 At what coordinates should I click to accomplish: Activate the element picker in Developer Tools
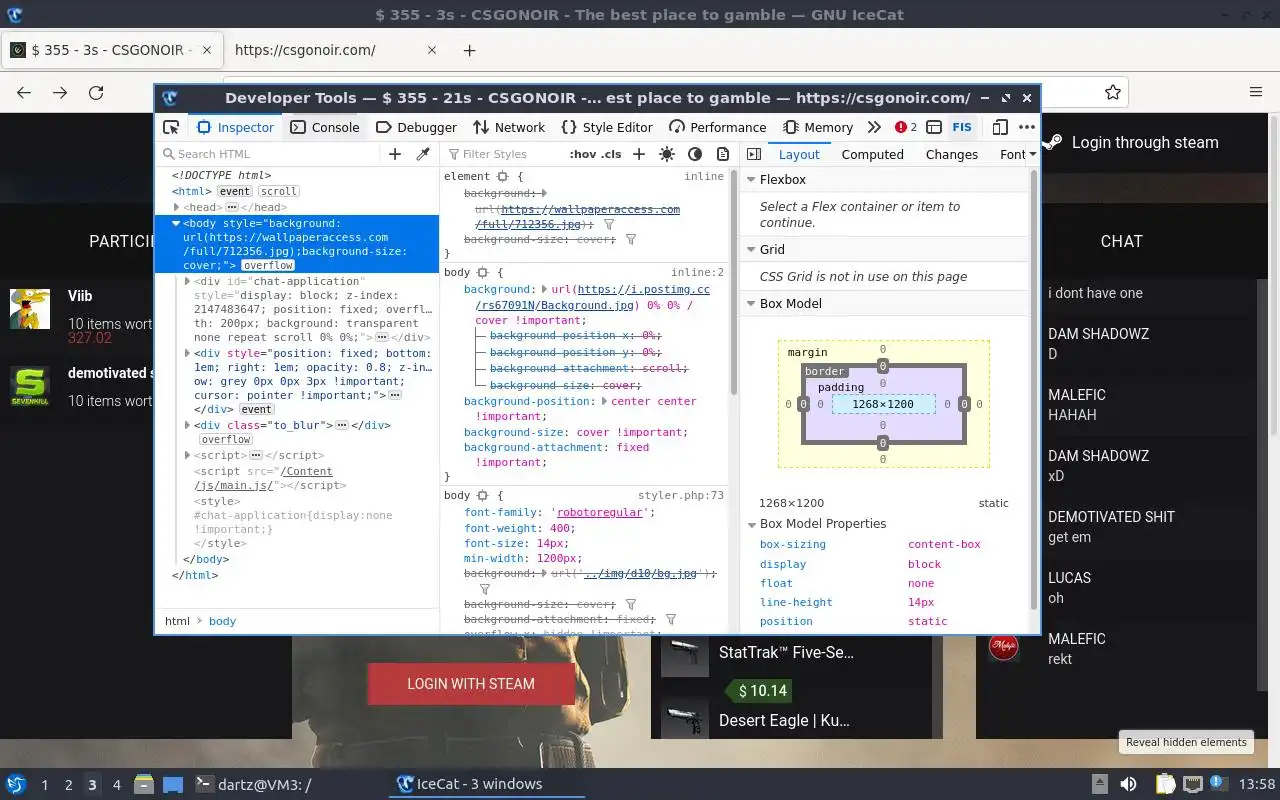(x=171, y=127)
